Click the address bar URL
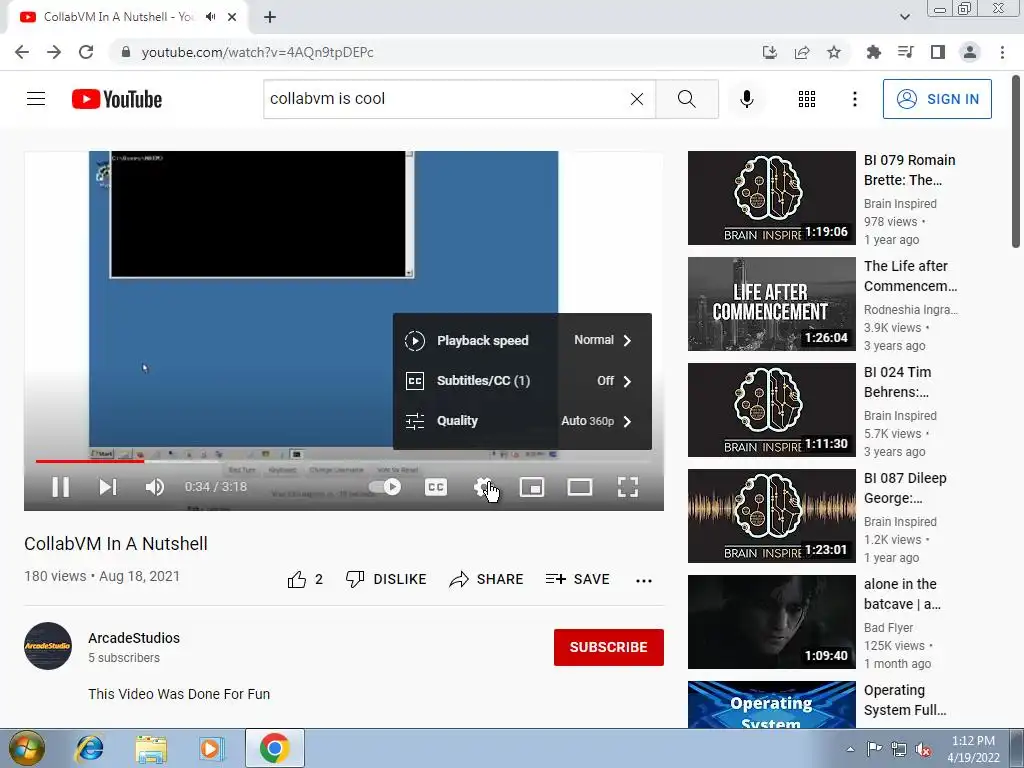This screenshot has height=768, width=1024. click(257, 52)
